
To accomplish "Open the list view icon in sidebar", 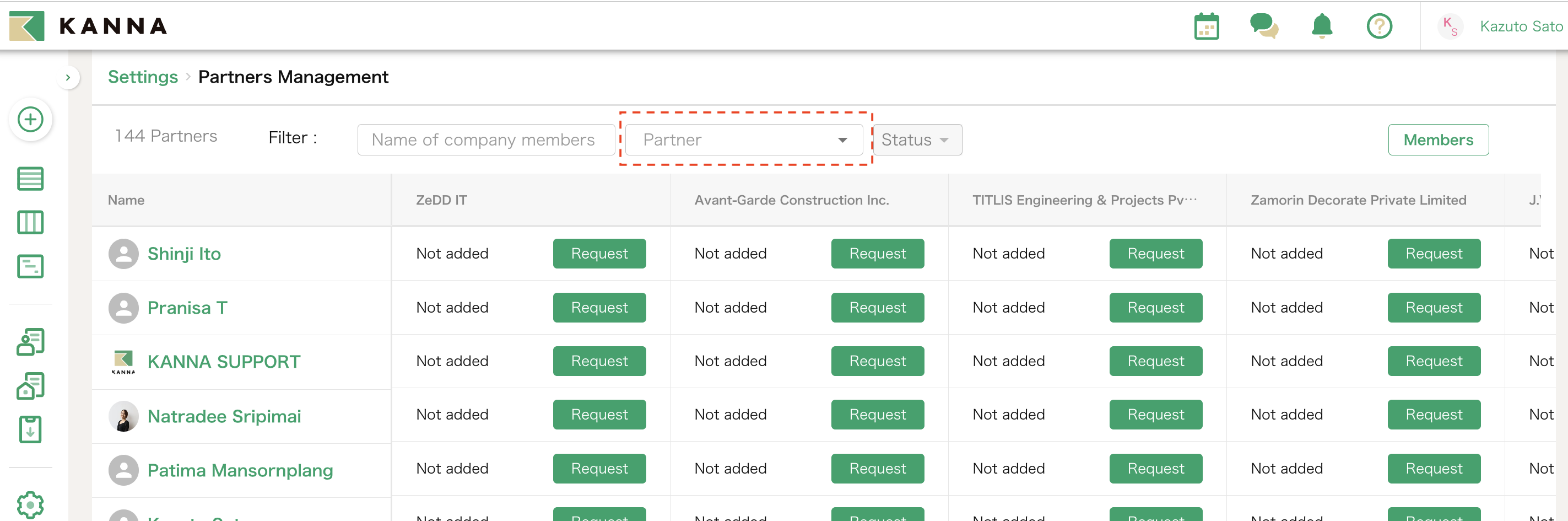I will click(30, 179).
